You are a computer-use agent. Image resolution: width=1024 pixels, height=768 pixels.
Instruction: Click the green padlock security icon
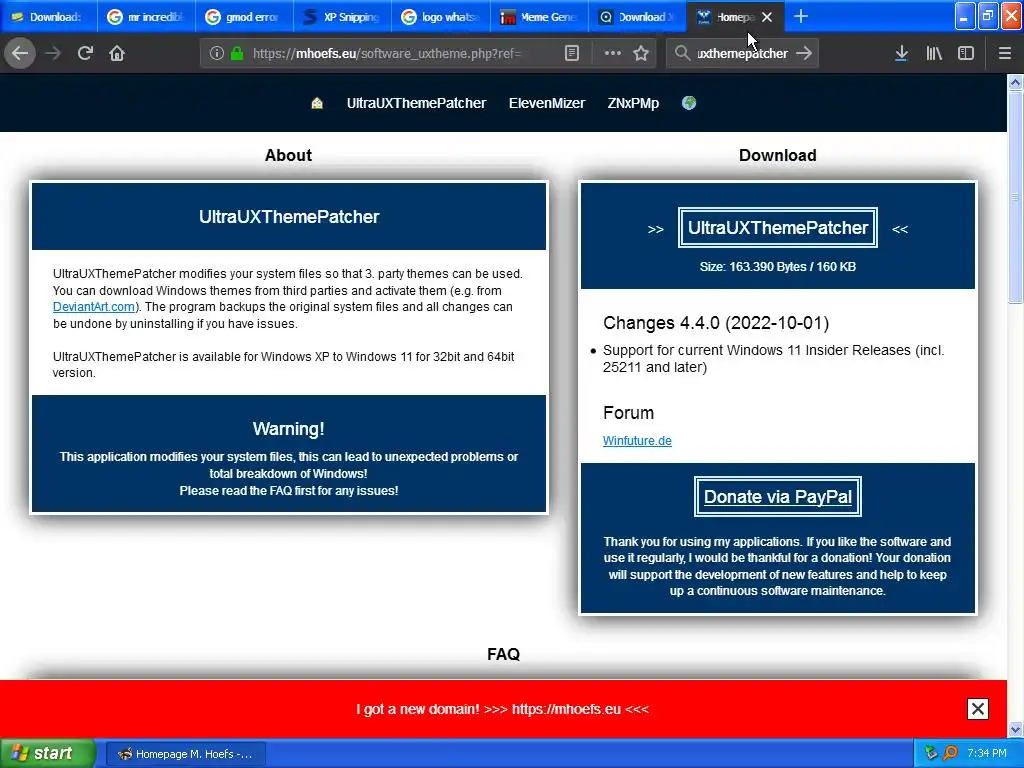coord(236,53)
